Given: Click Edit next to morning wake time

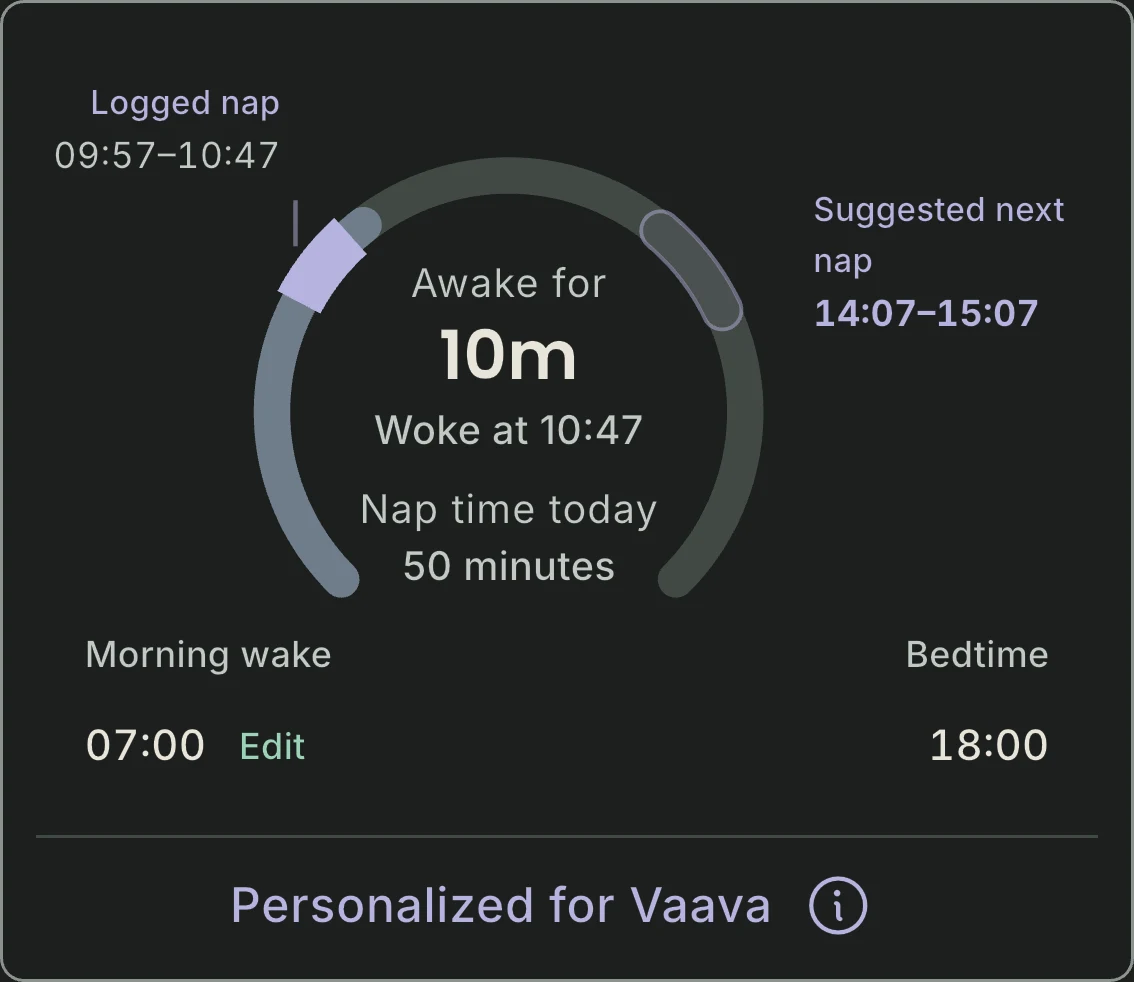Looking at the screenshot, I should pyautogui.click(x=272, y=746).
